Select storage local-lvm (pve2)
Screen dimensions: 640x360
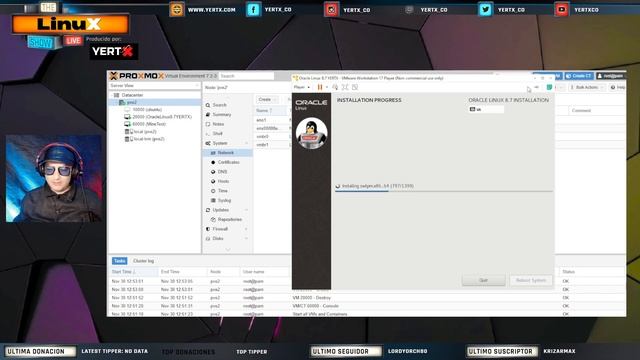[149, 139]
